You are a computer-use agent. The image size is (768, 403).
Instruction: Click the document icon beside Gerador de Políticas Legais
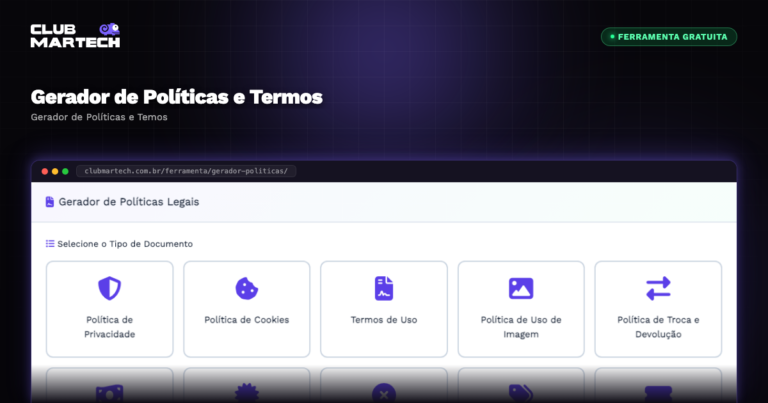[x=49, y=202]
